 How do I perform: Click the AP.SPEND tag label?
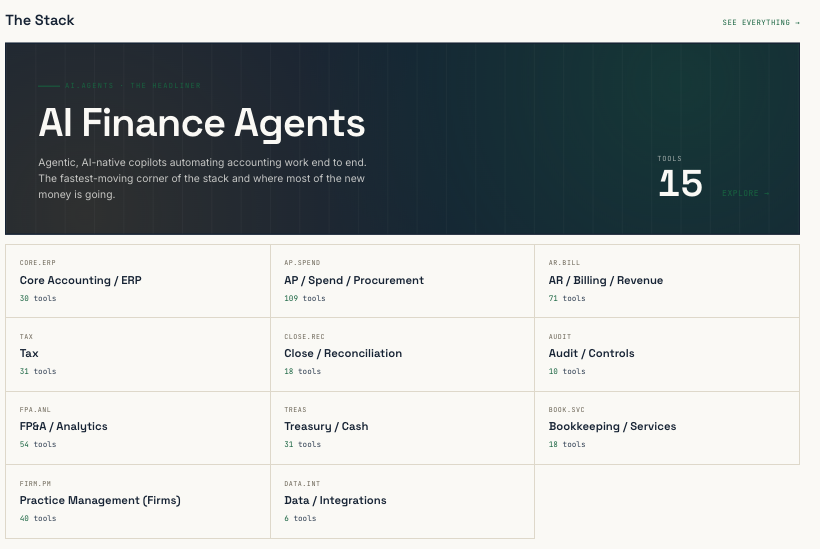pos(302,262)
